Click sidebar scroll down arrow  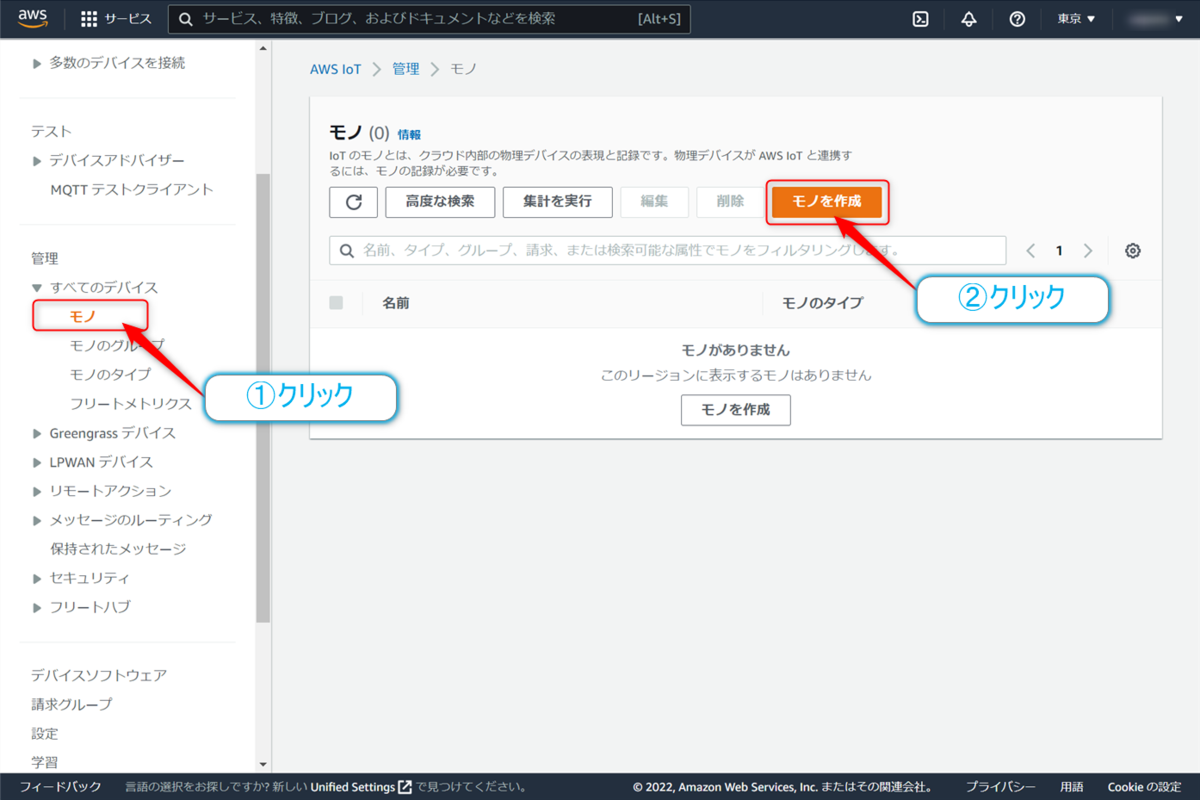[263, 765]
